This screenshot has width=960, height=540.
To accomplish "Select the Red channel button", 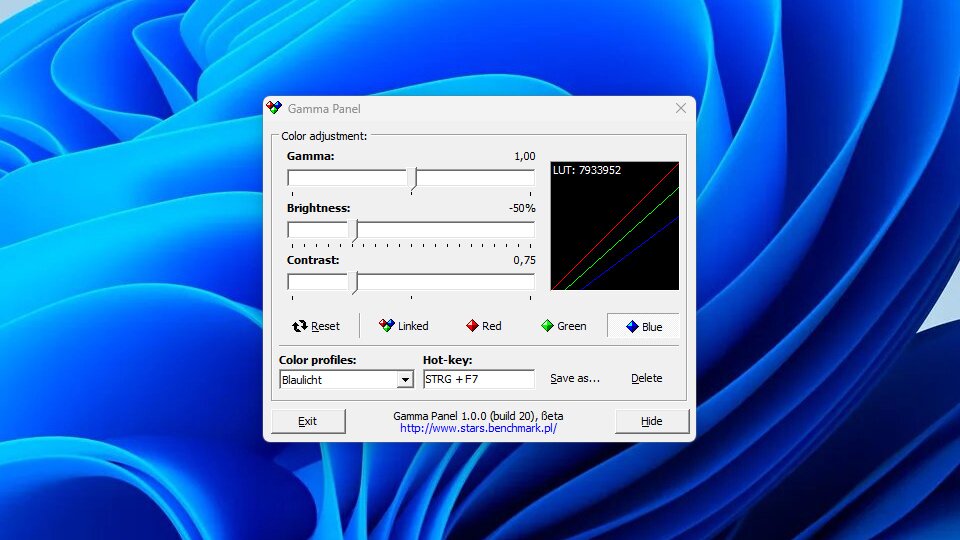I will click(x=484, y=326).
